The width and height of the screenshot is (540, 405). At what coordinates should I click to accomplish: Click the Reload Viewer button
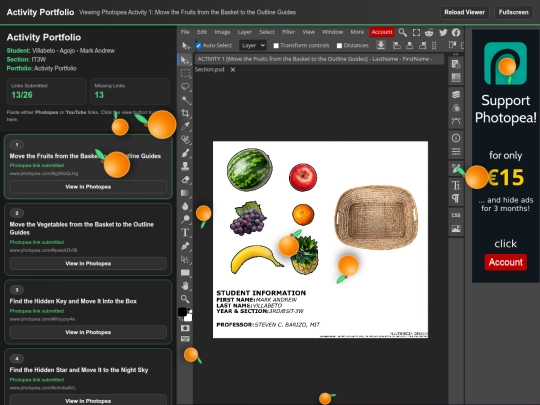coord(464,12)
